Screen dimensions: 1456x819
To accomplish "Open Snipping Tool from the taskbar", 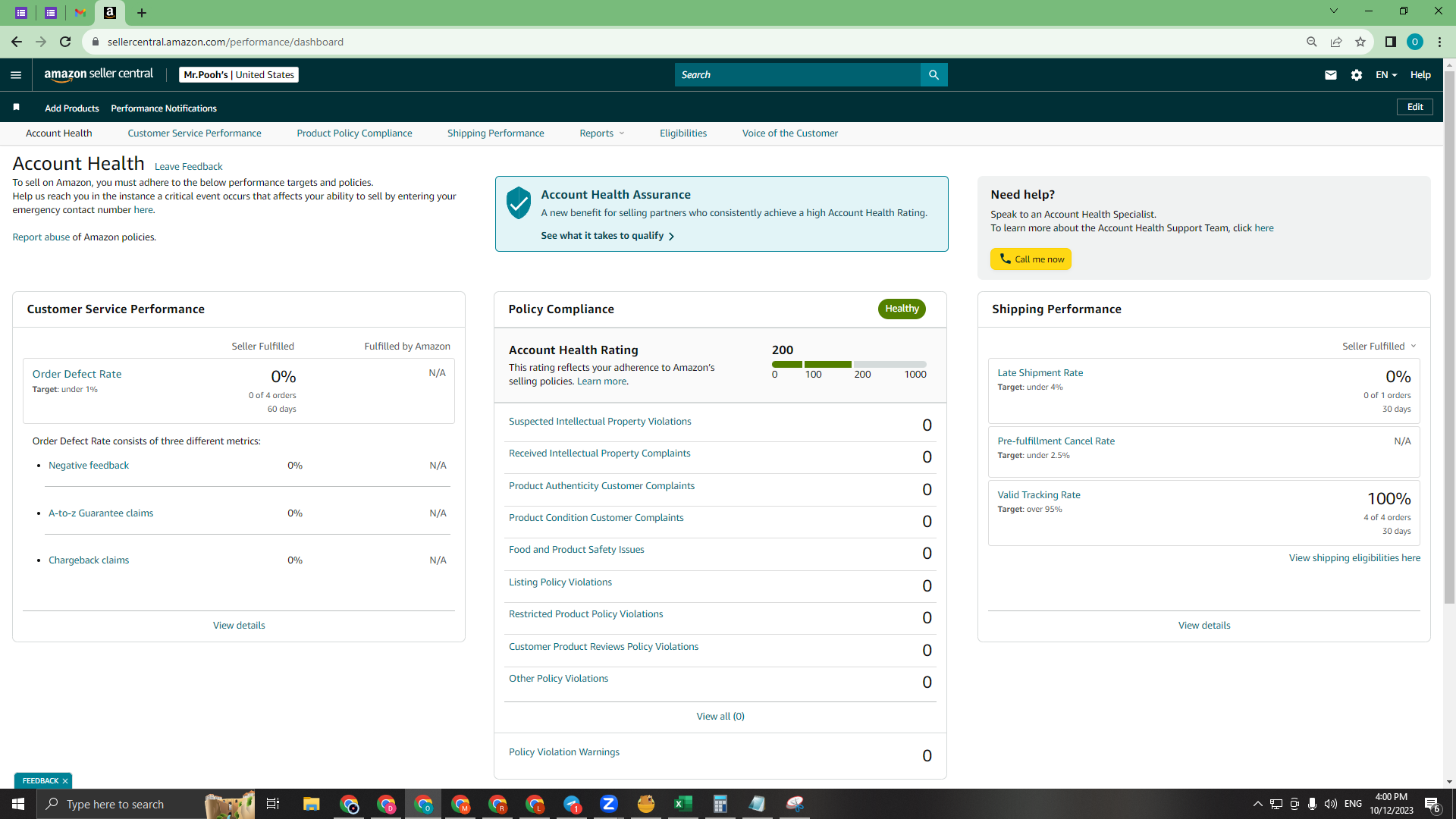I will [x=794, y=804].
